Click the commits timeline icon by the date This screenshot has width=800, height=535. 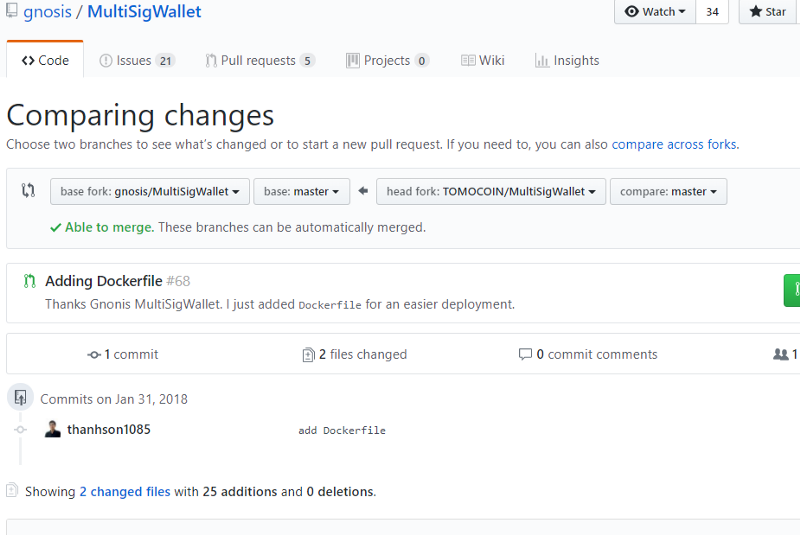pos(20,398)
